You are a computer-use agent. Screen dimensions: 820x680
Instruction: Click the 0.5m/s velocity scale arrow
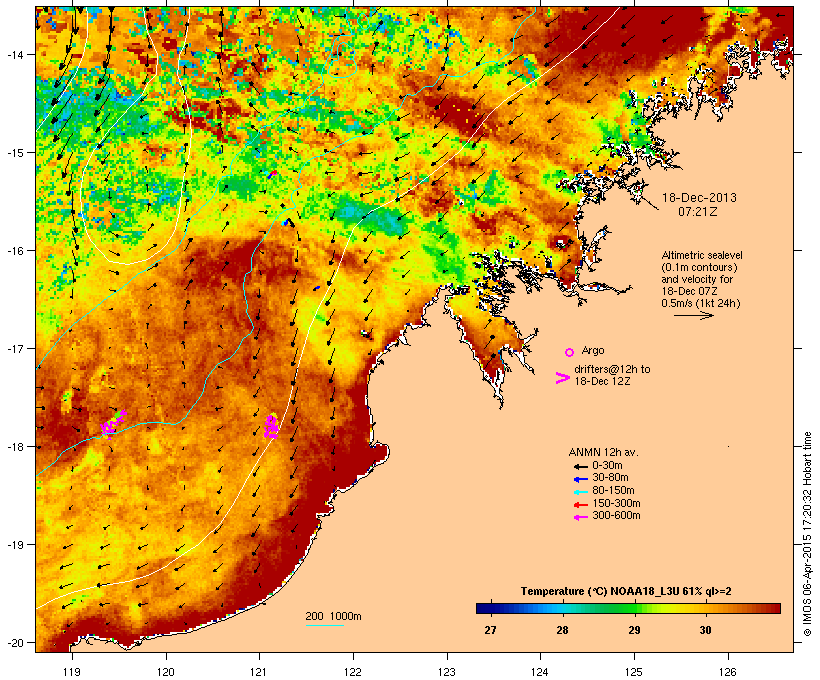click(693, 315)
